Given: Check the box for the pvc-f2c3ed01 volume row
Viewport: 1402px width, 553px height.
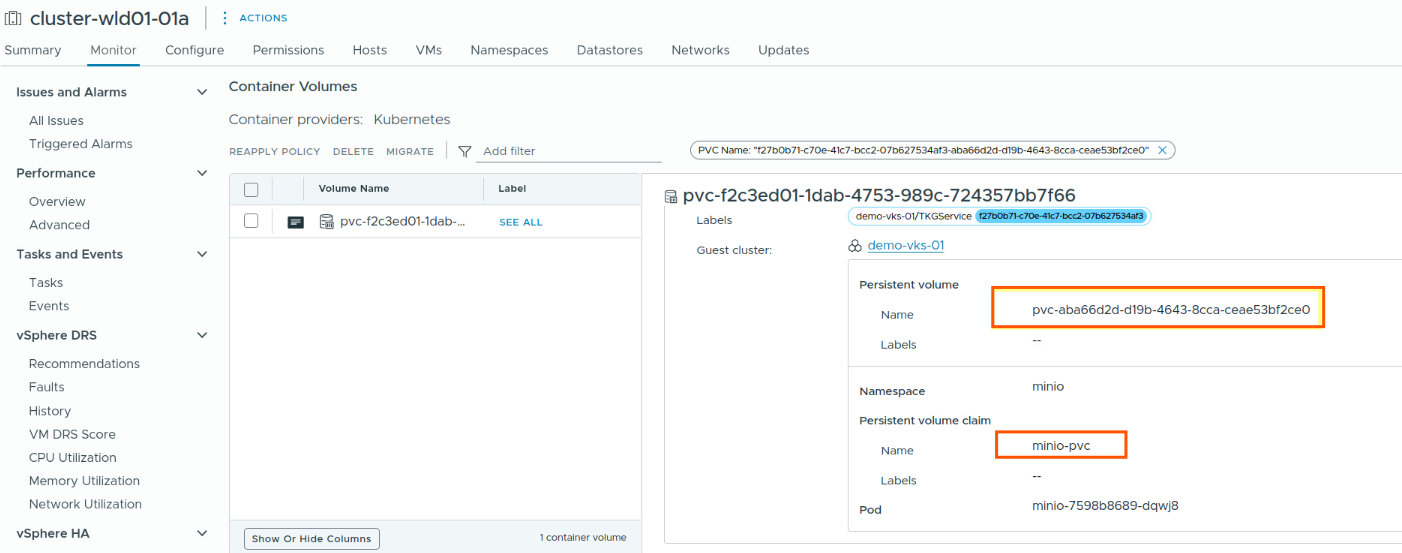Looking at the screenshot, I should click(x=251, y=221).
